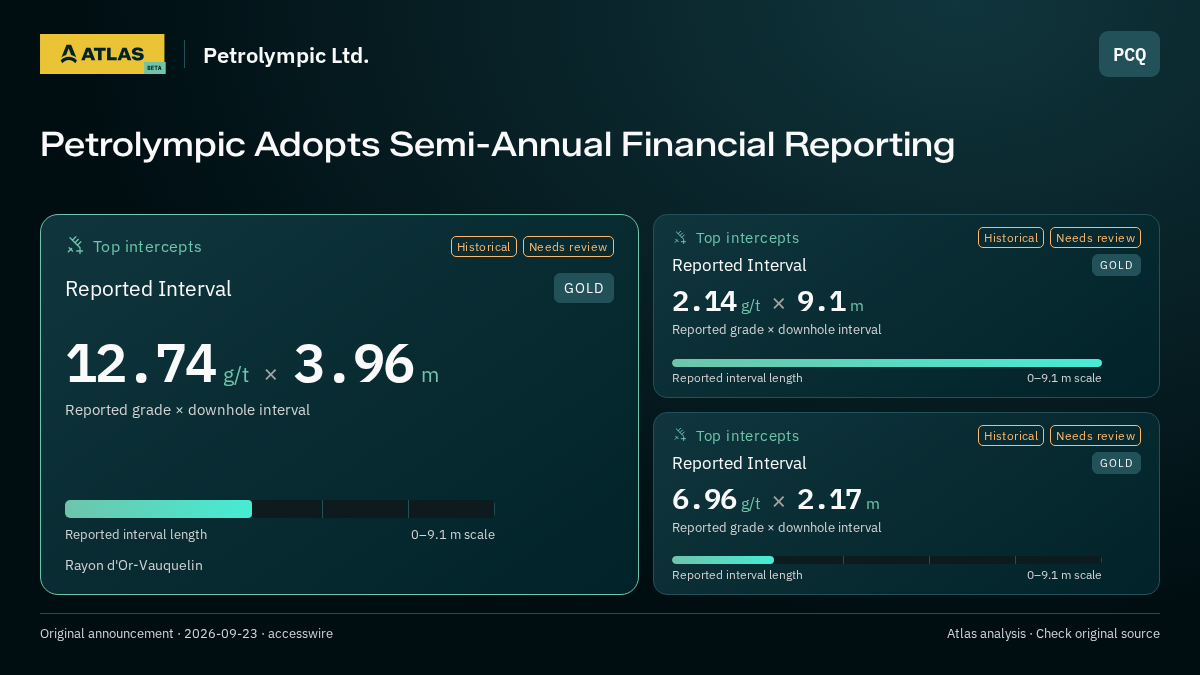The image size is (1200, 675).
Task: Click the ATLAS beta logo
Action: [x=103, y=54]
